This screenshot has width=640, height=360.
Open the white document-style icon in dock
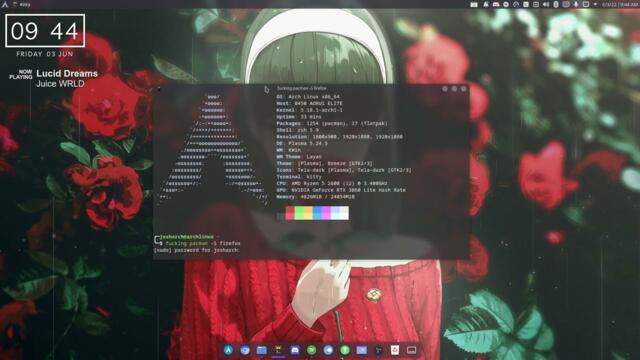pos(395,350)
